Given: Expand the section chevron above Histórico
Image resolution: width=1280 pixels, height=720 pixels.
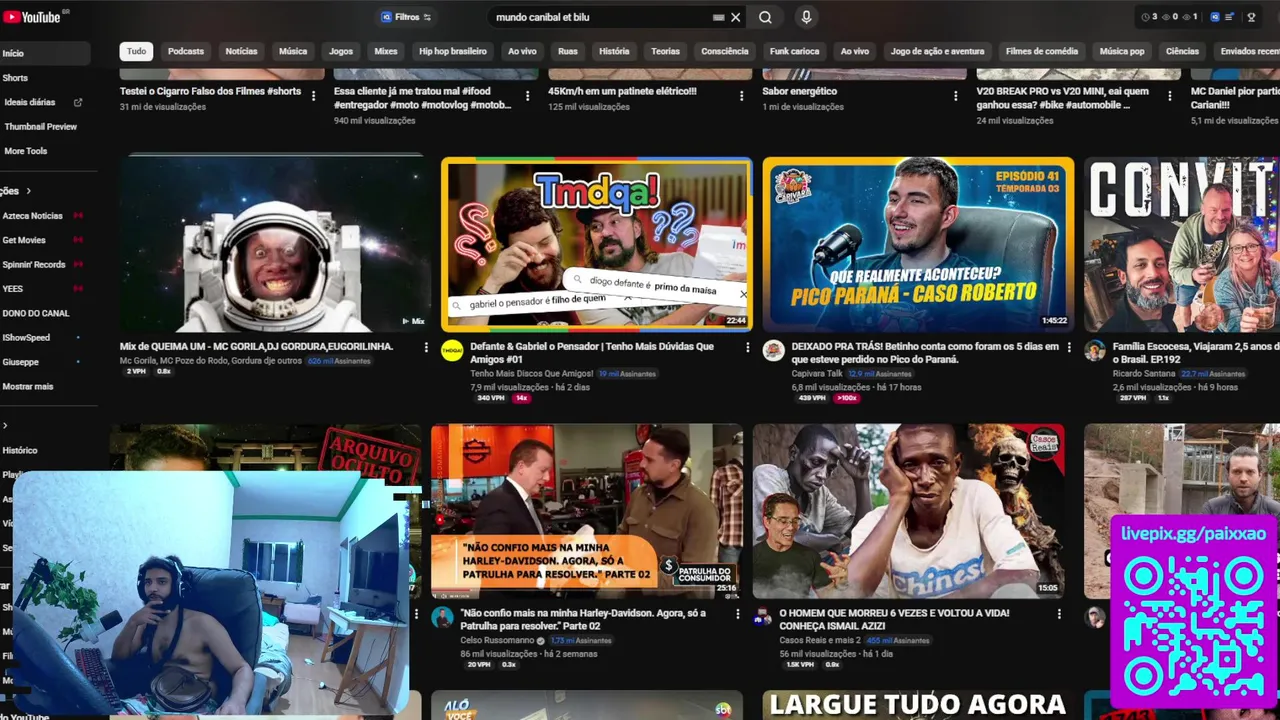Looking at the screenshot, I should (x=5, y=426).
